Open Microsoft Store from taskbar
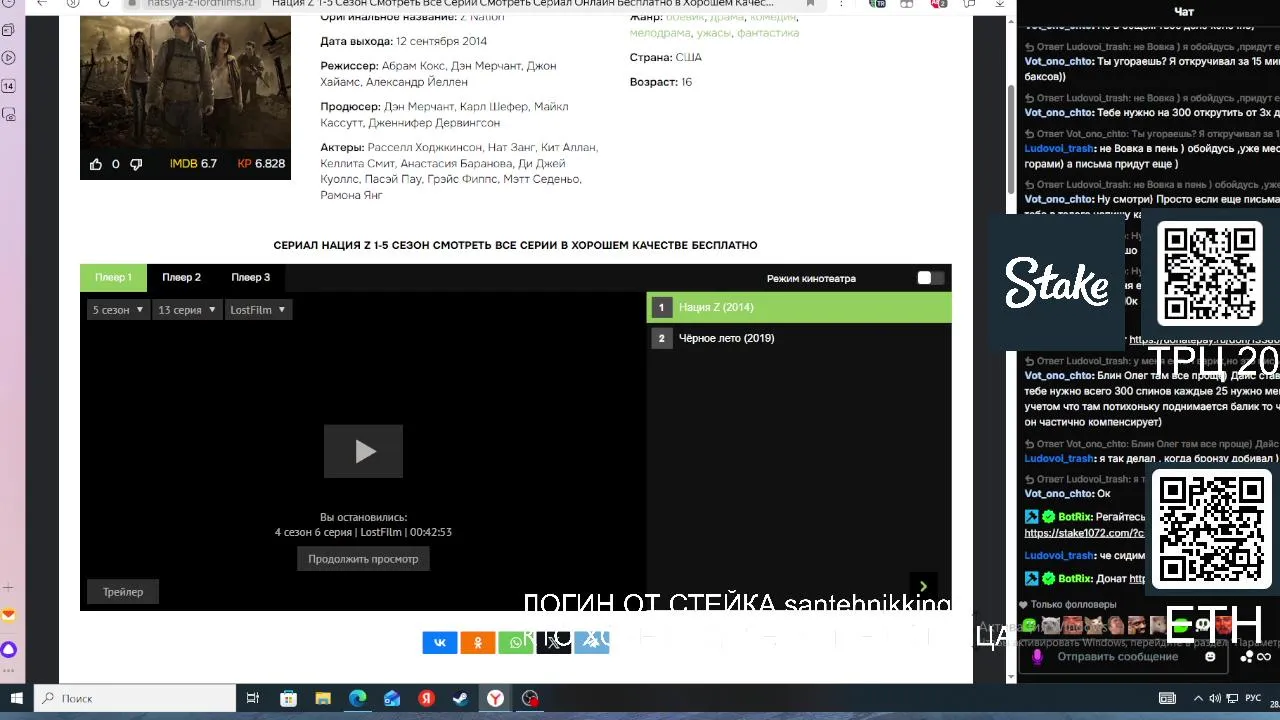 click(288, 698)
